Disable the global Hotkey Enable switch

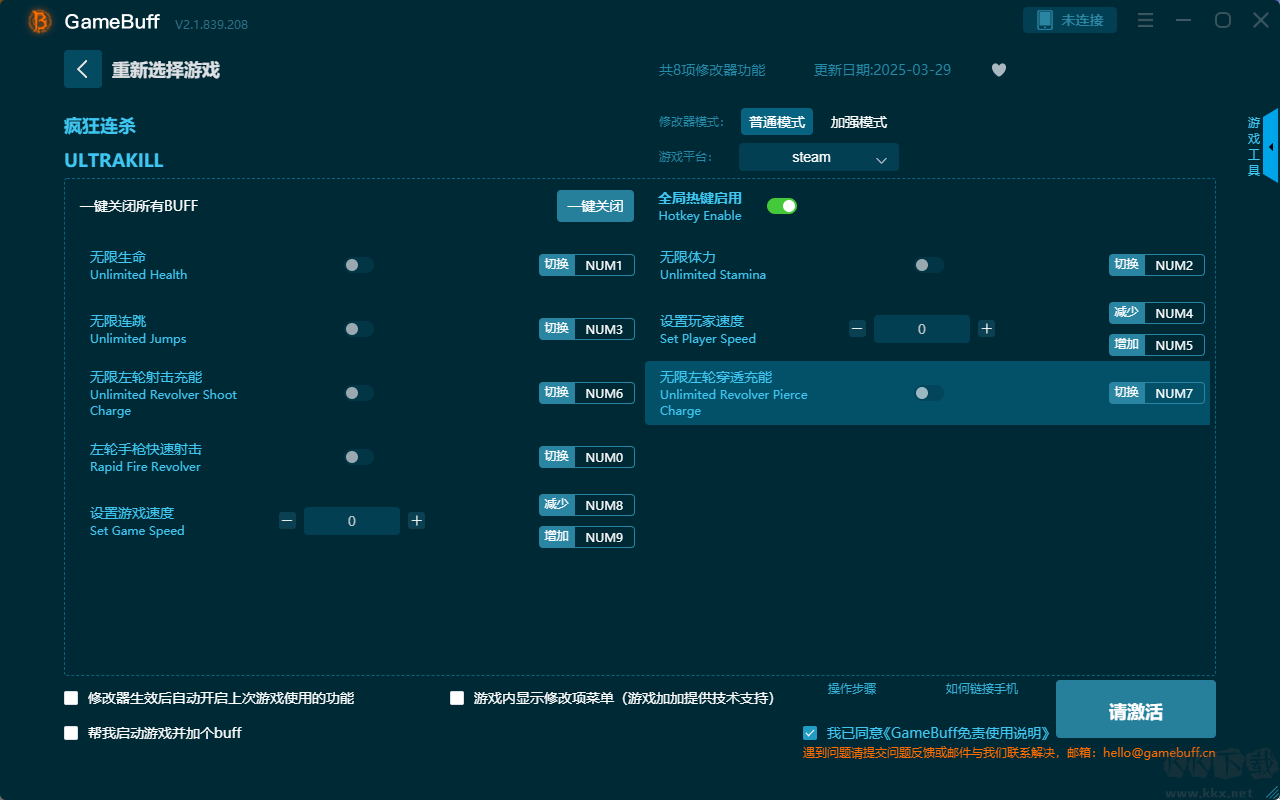point(782,206)
